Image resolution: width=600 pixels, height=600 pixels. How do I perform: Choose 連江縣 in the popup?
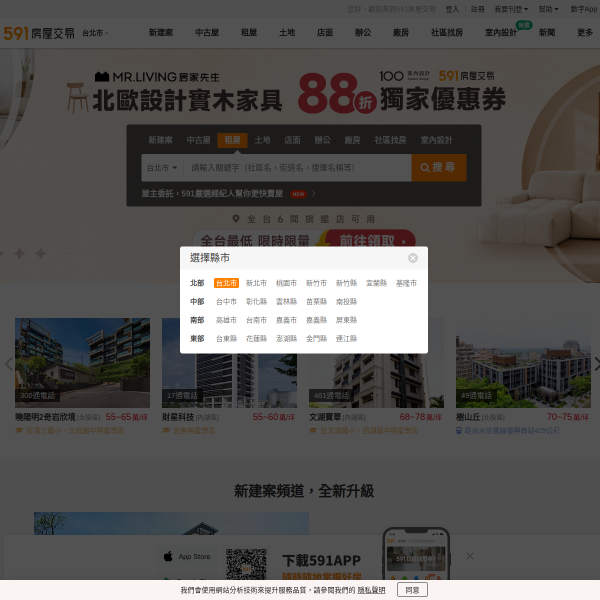346,339
